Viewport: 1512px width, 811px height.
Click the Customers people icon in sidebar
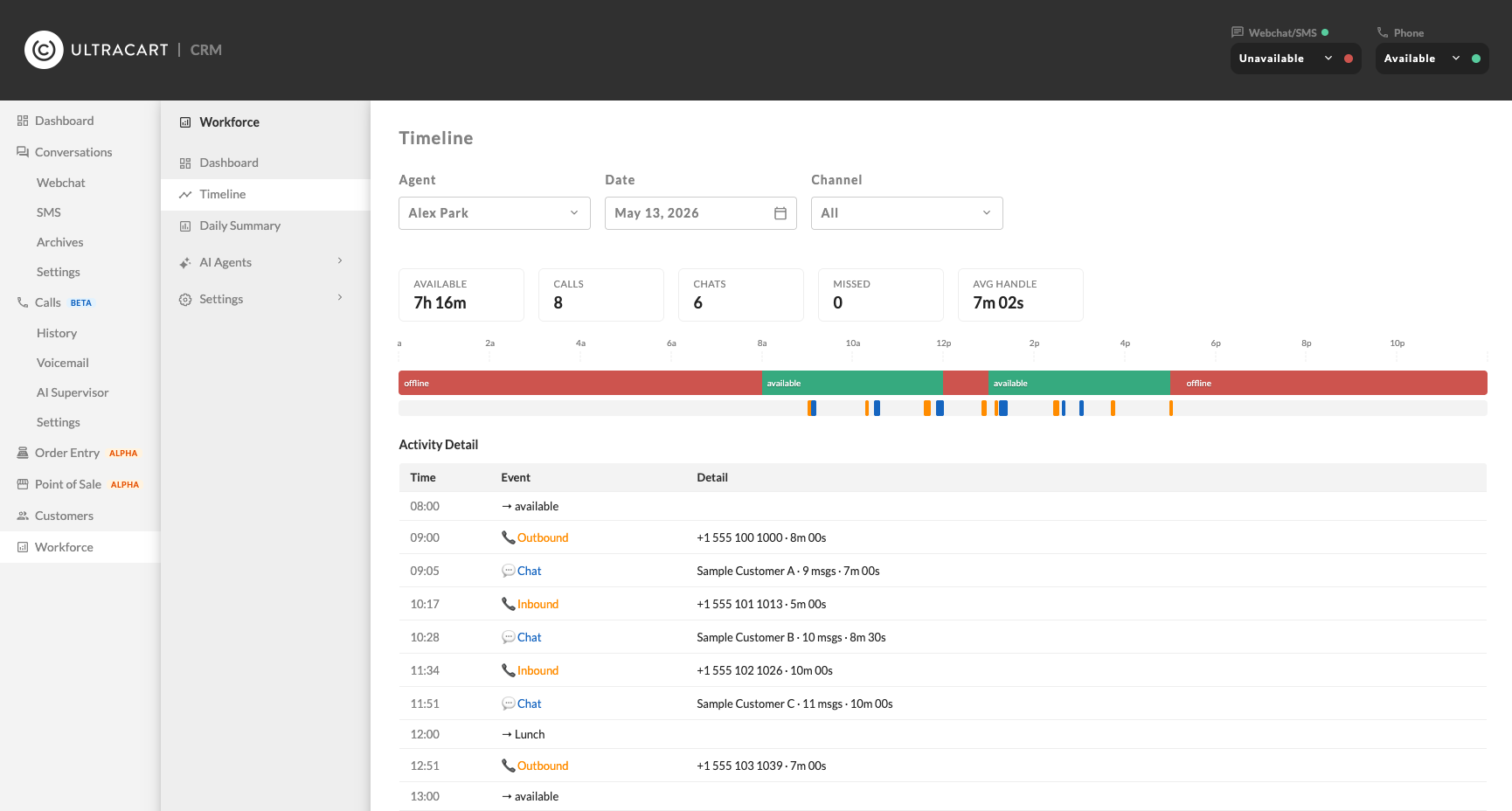[x=23, y=516]
